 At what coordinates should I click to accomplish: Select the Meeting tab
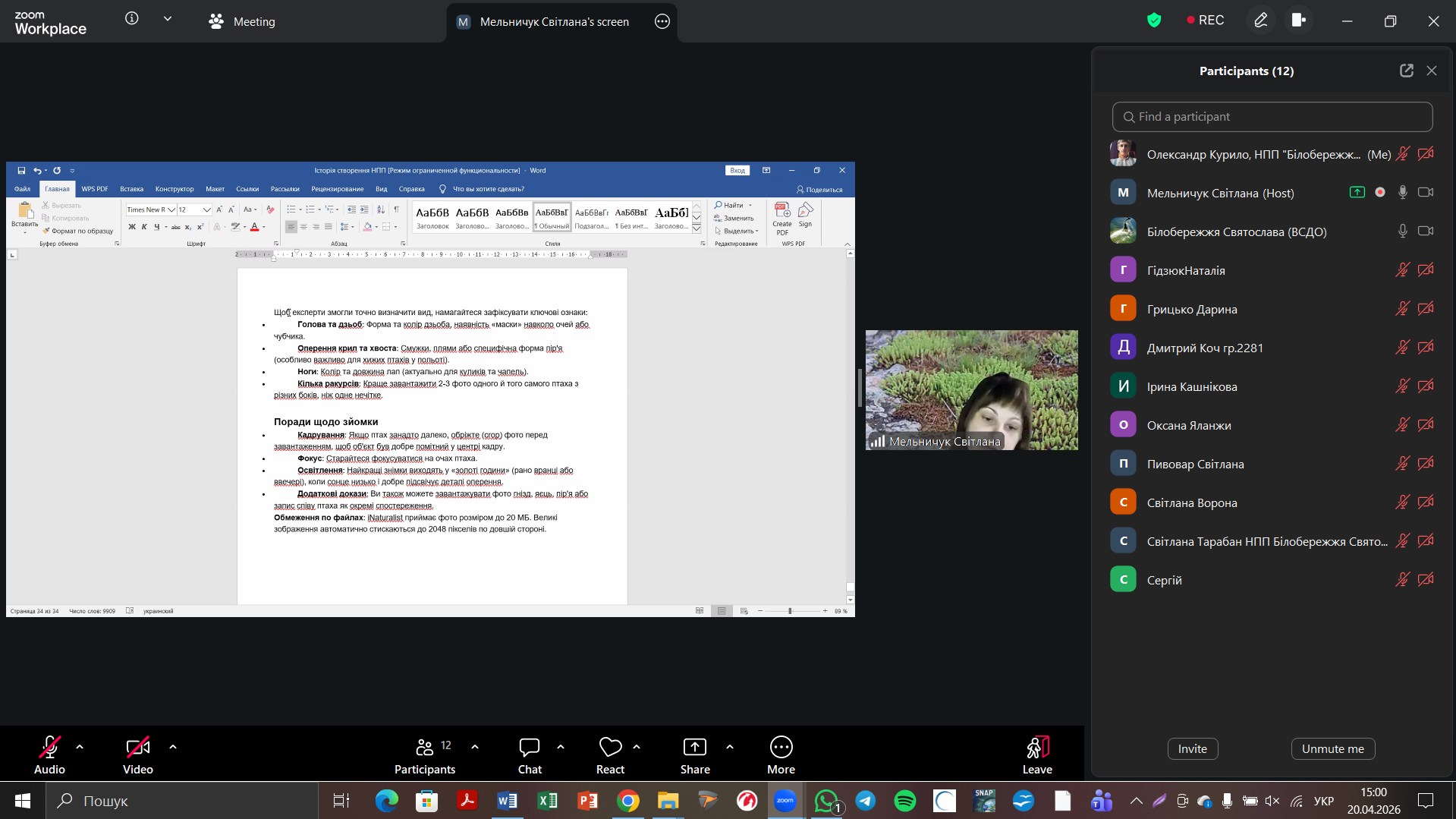243,22
